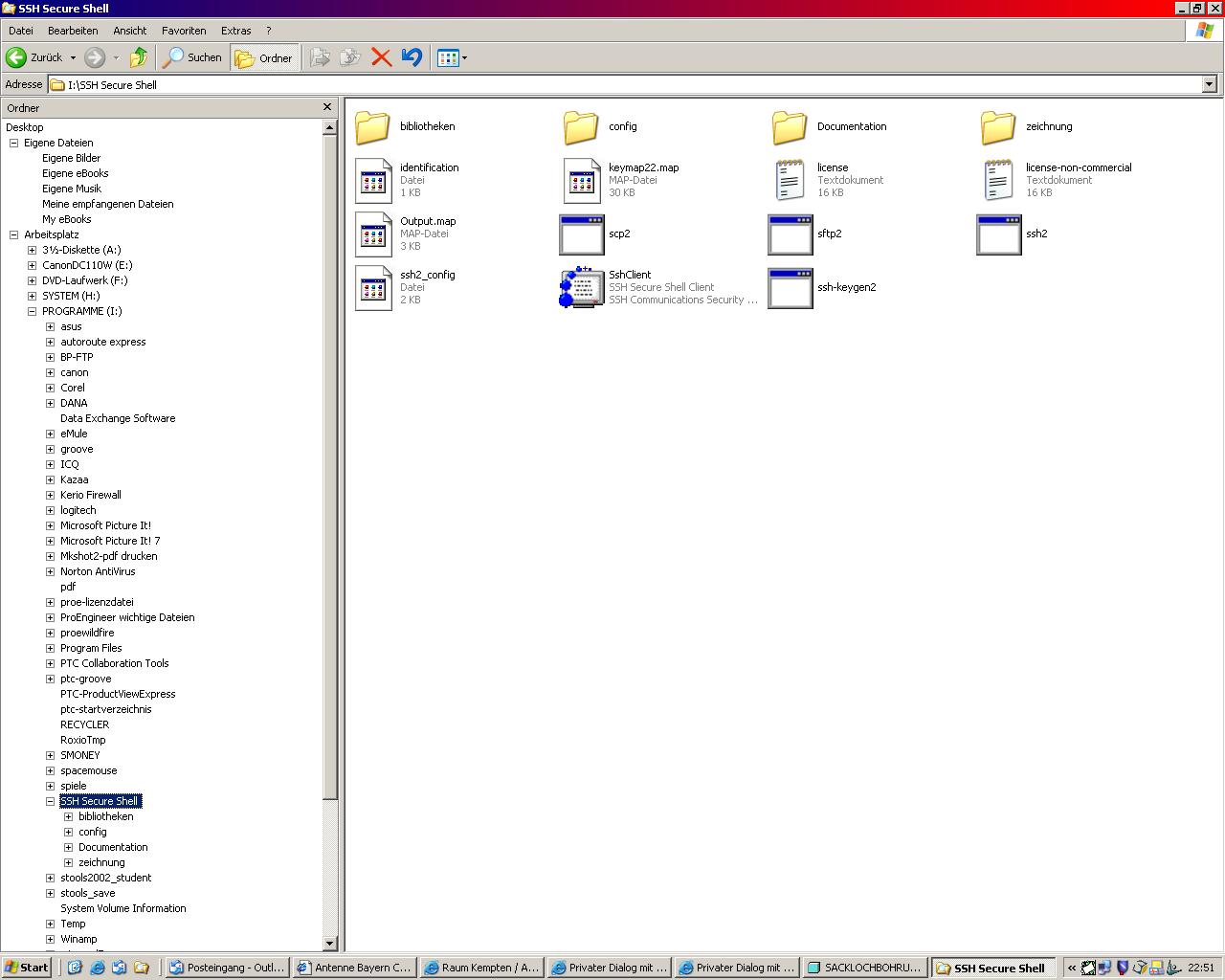Select PTC Collaboration Tools in tree
The image size is (1225, 980).
[x=114, y=663]
